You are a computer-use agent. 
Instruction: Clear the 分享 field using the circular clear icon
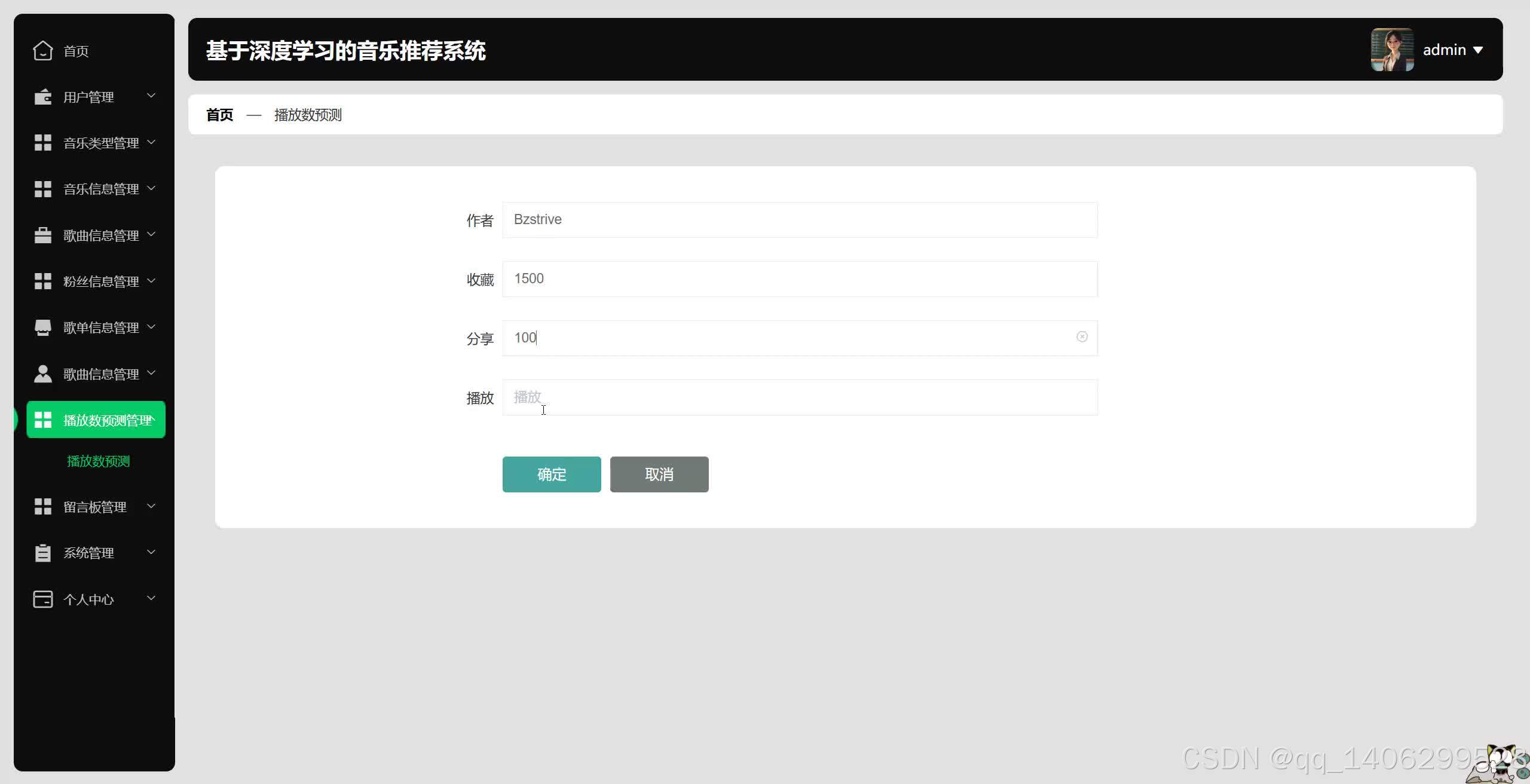[1082, 336]
